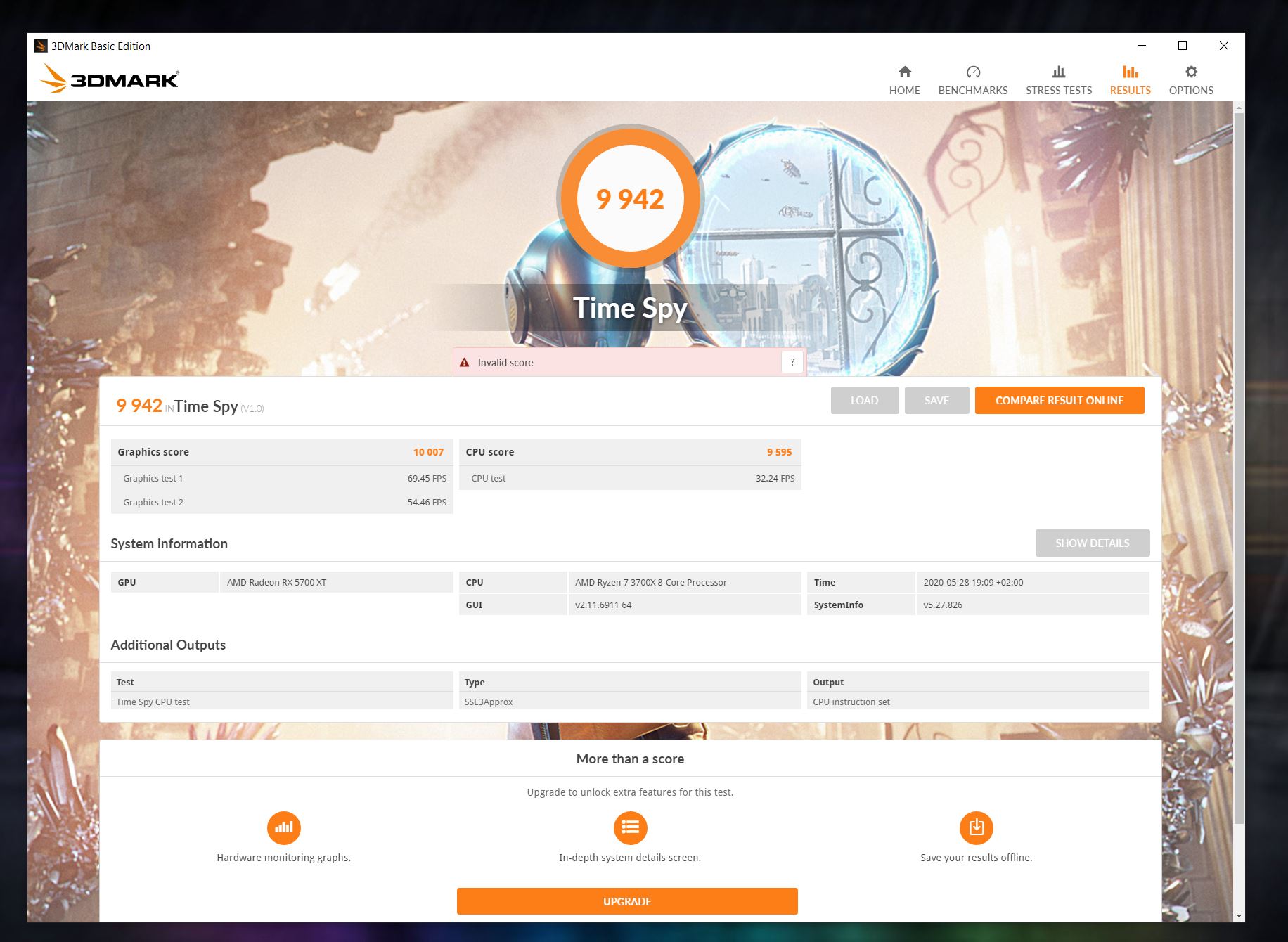The height and width of the screenshot is (942, 1288).
Task: Go to the Home tab
Action: coord(904,80)
